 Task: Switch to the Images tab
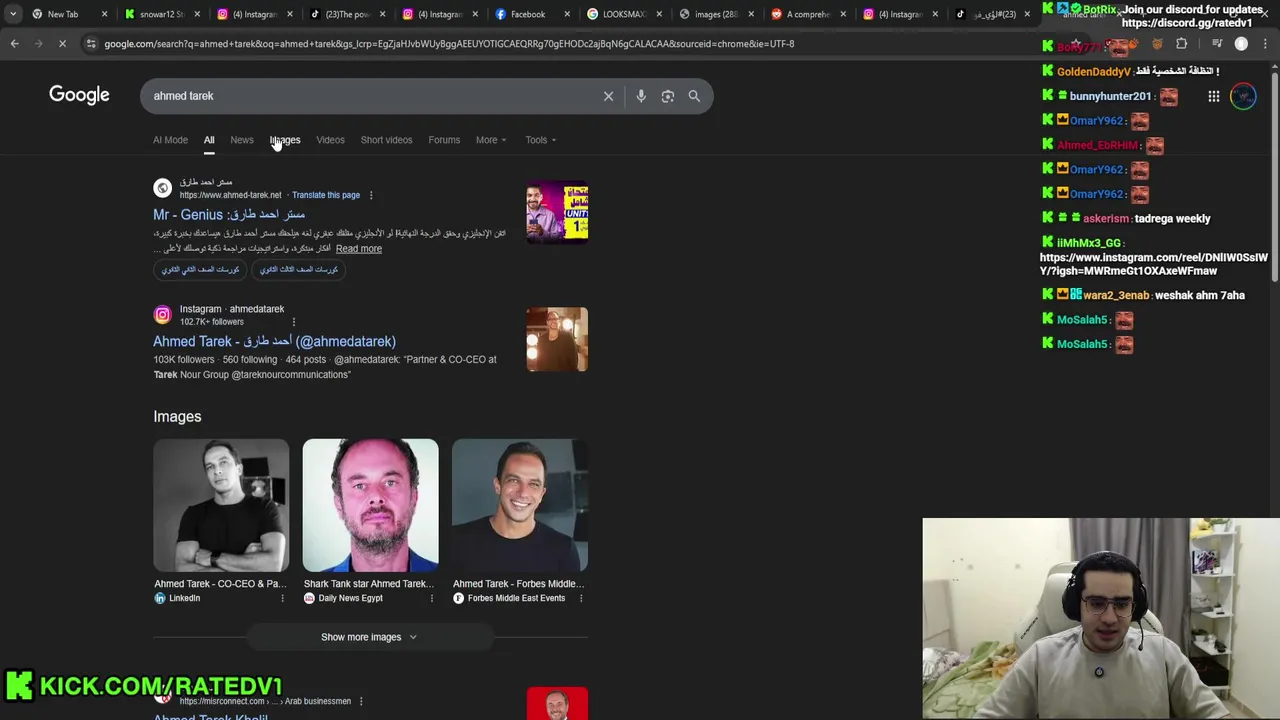[x=285, y=140]
